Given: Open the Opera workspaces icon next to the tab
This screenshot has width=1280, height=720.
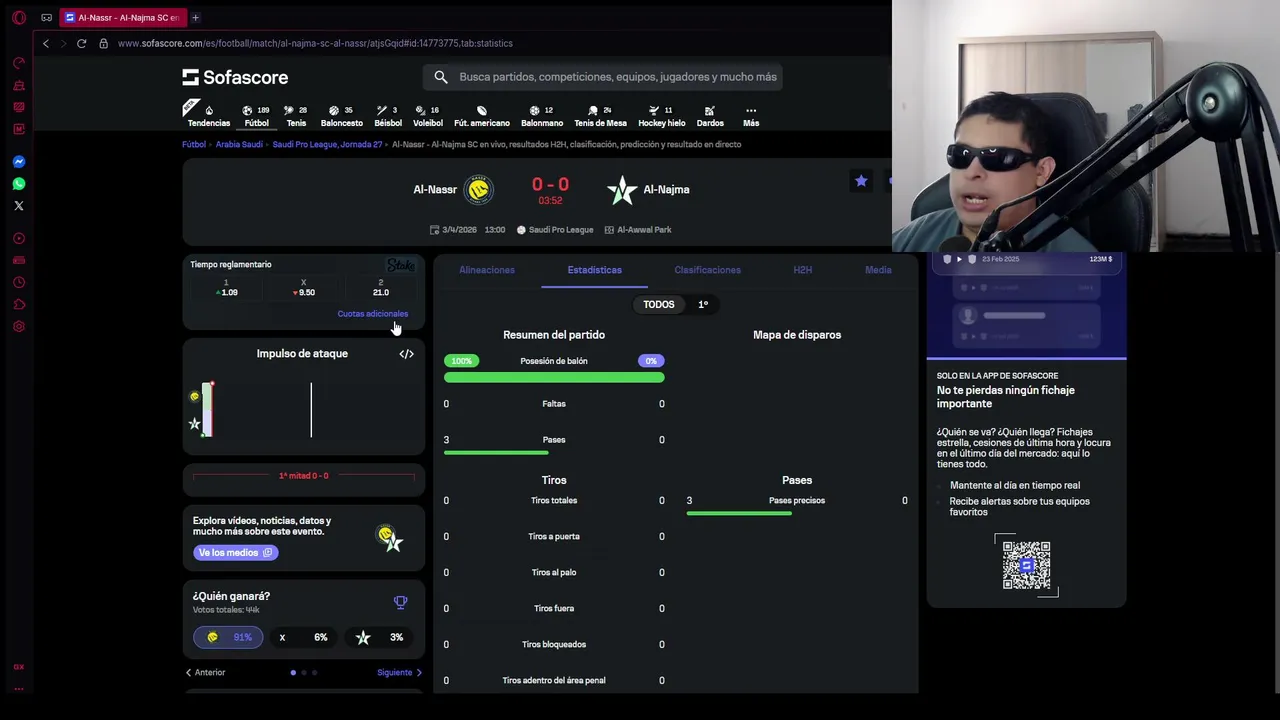Looking at the screenshot, I should pos(46,18).
